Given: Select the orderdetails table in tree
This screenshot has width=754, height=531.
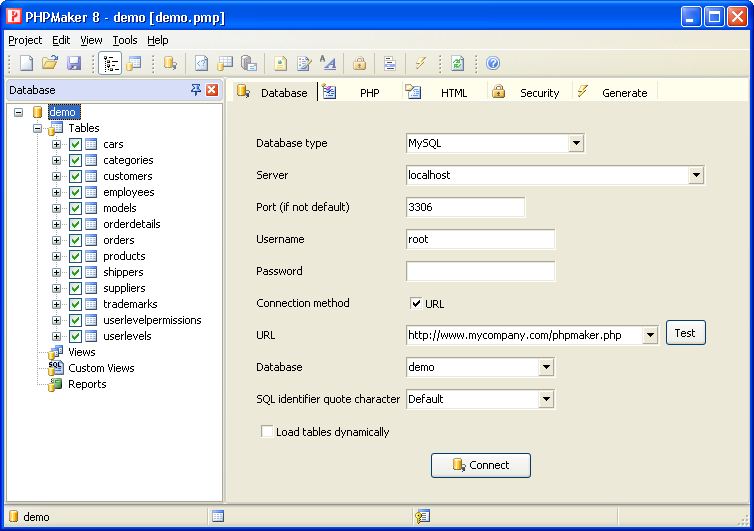Looking at the screenshot, I should click(131, 224).
